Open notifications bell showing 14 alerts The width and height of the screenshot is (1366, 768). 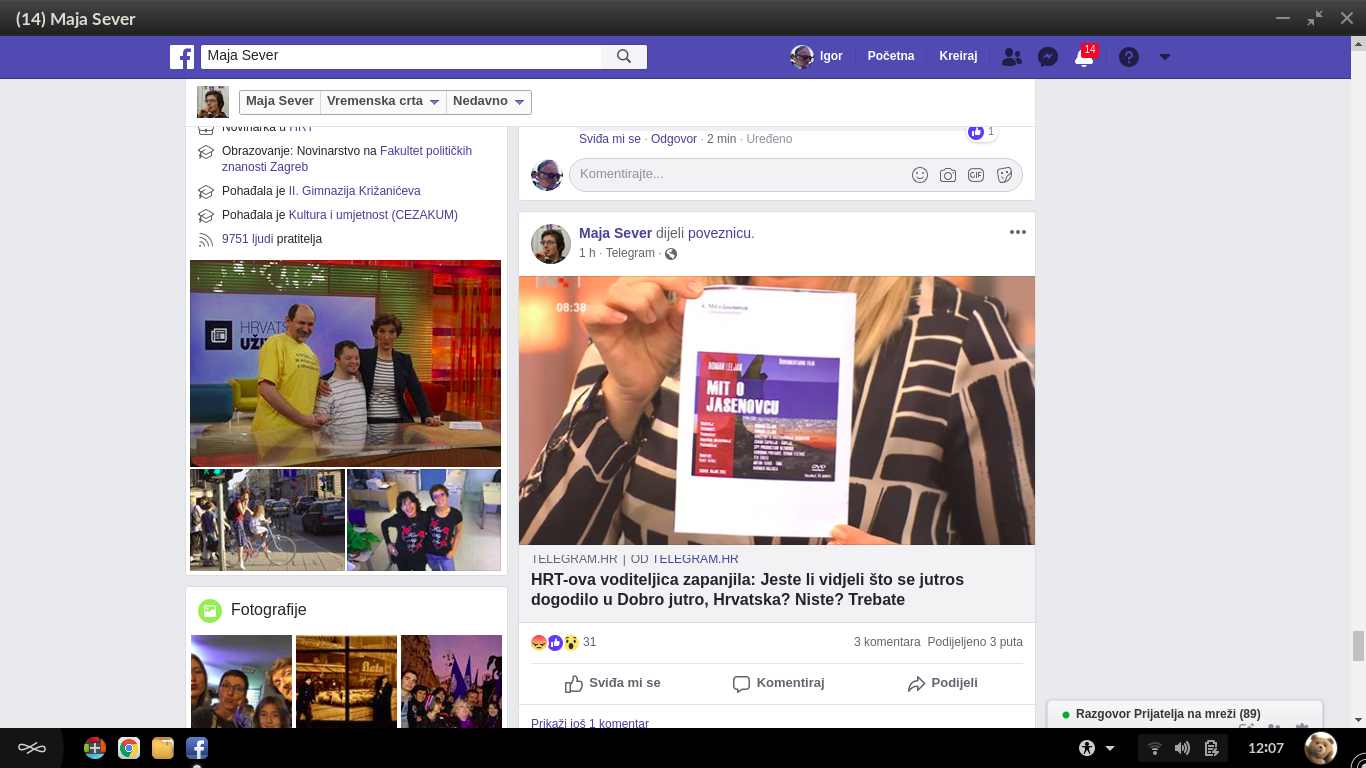pos(1084,56)
